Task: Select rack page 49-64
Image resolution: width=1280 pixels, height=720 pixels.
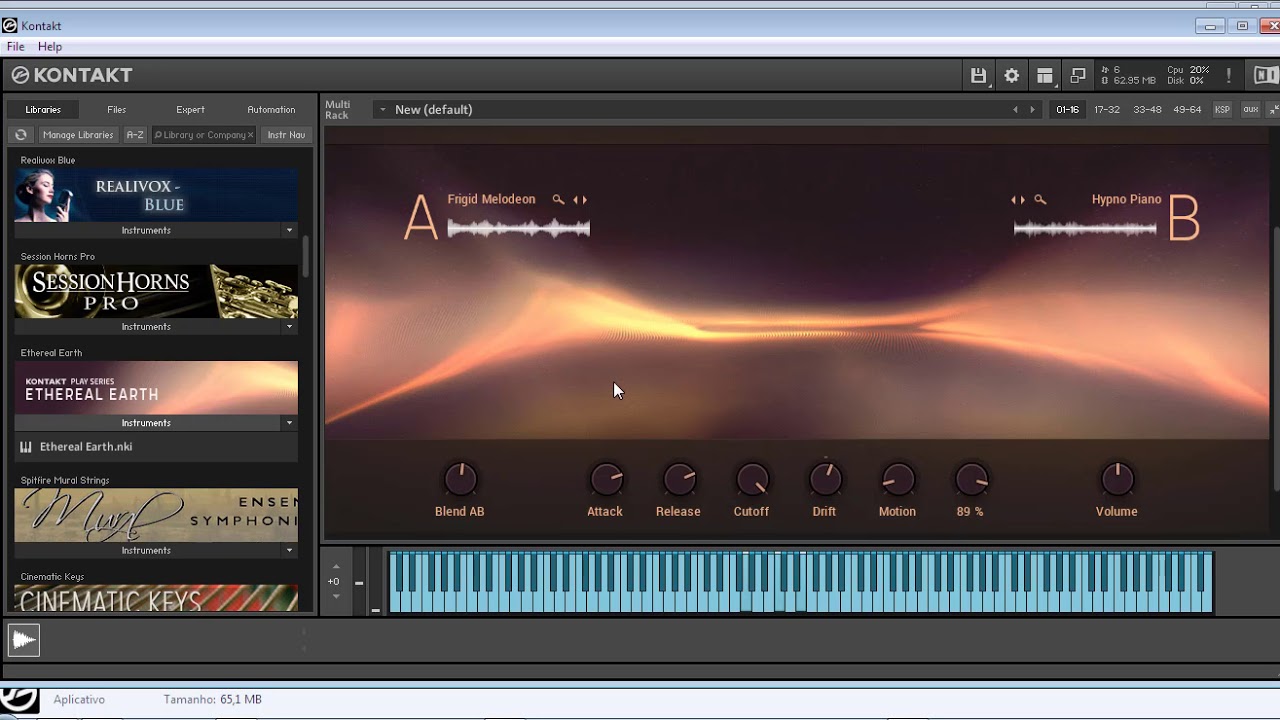Action: (1187, 110)
